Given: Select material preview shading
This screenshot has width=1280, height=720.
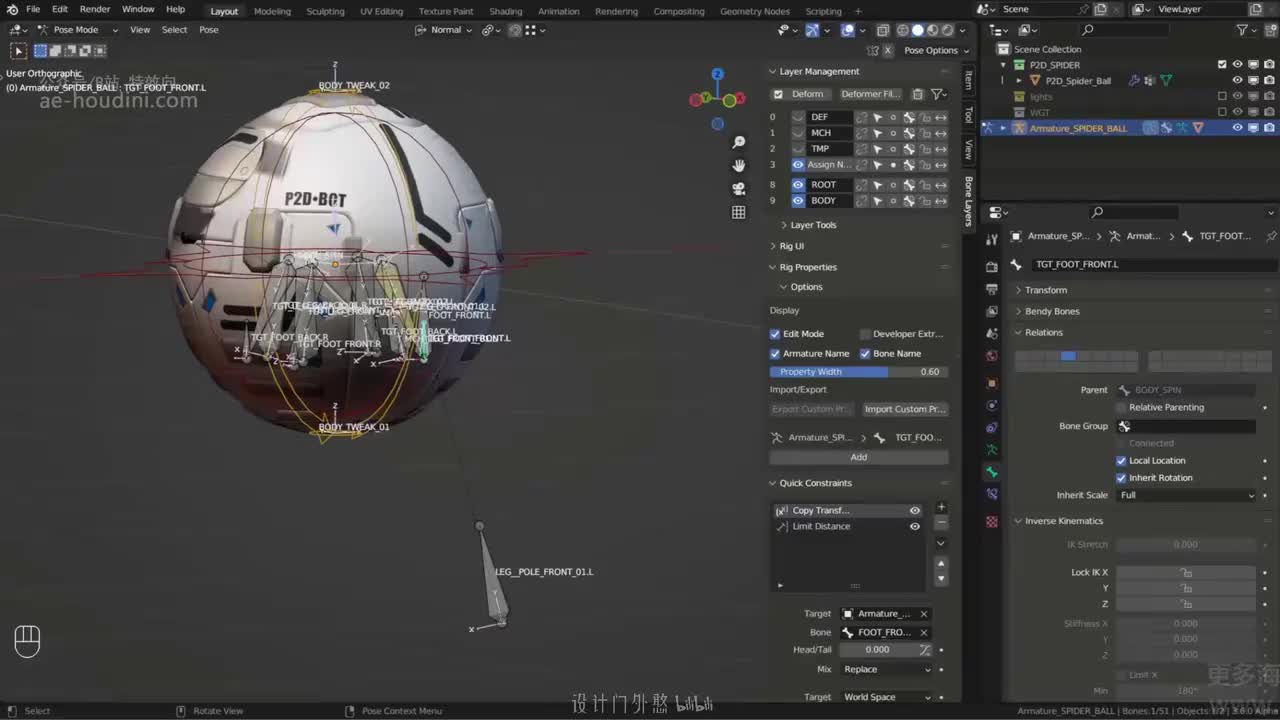Looking at the screenshot, I should pyautogui.click(x=933, y=30).
